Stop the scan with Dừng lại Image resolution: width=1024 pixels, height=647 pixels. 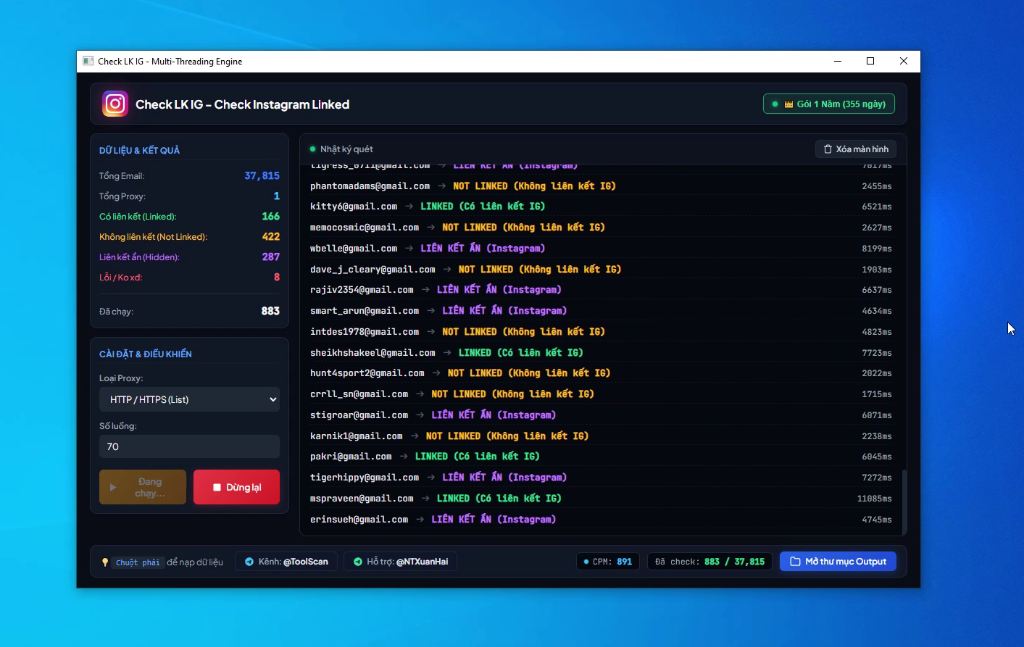coord(236,487)
